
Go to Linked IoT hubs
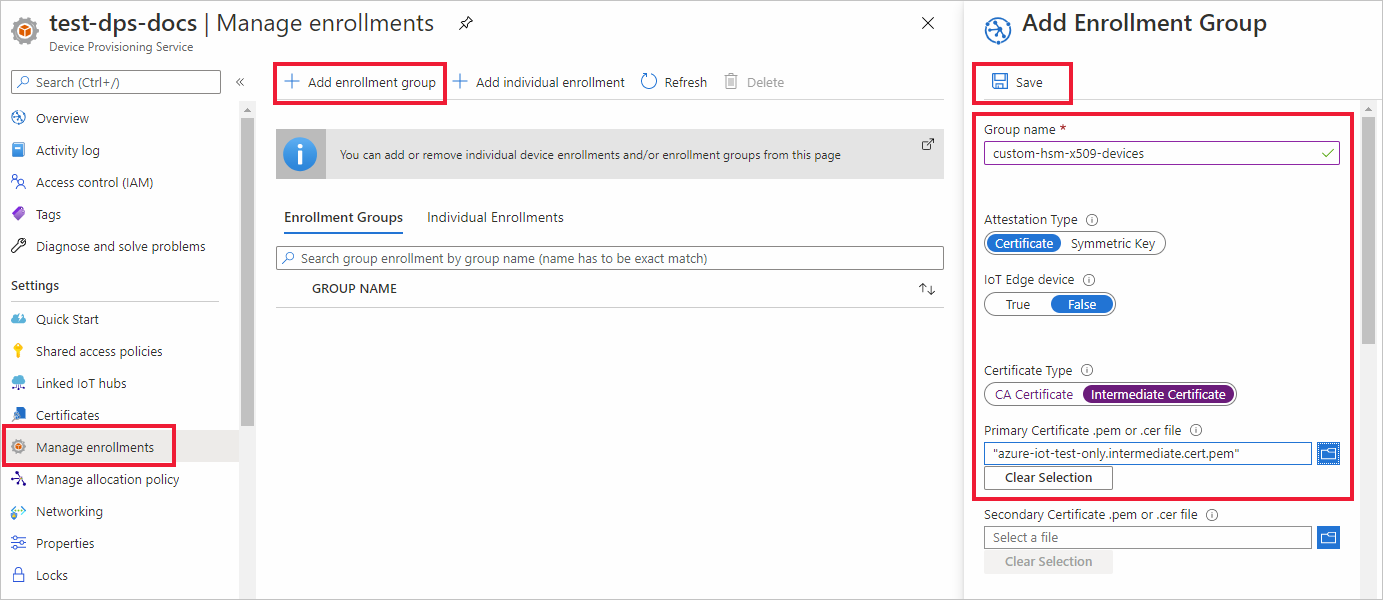[x=81, y=383]
